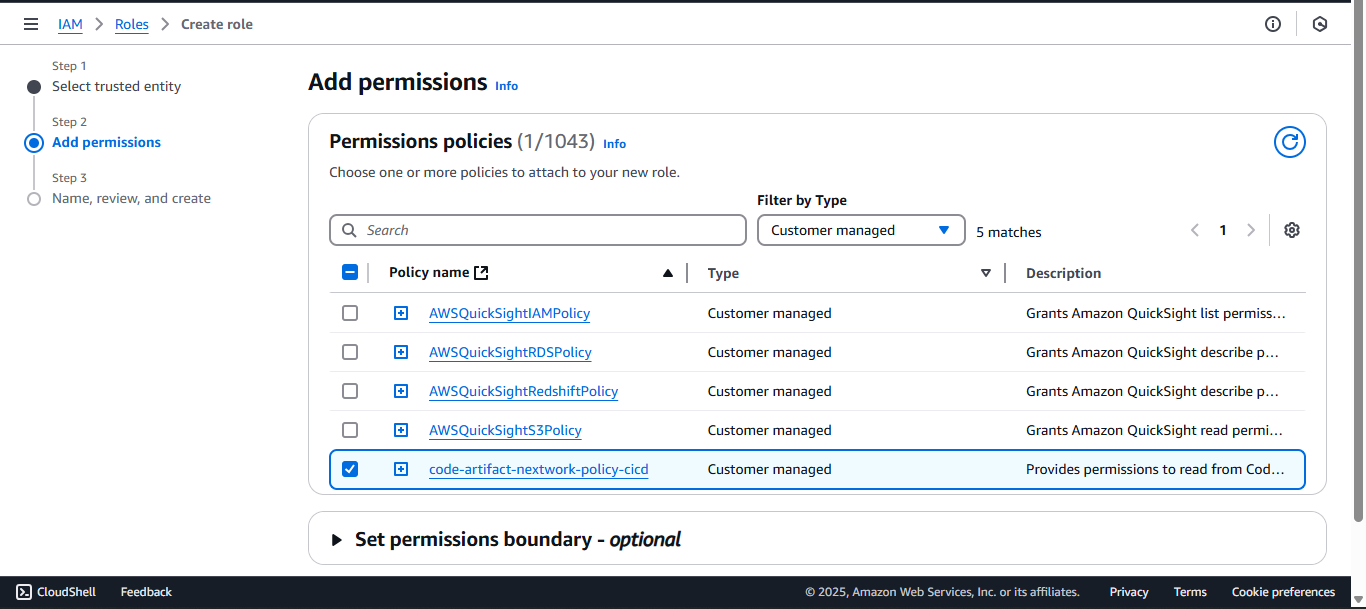This screenshot has width=1366, height=609.
Task: Click the hexagon settings icon in header
Action: coord(1320,24)
